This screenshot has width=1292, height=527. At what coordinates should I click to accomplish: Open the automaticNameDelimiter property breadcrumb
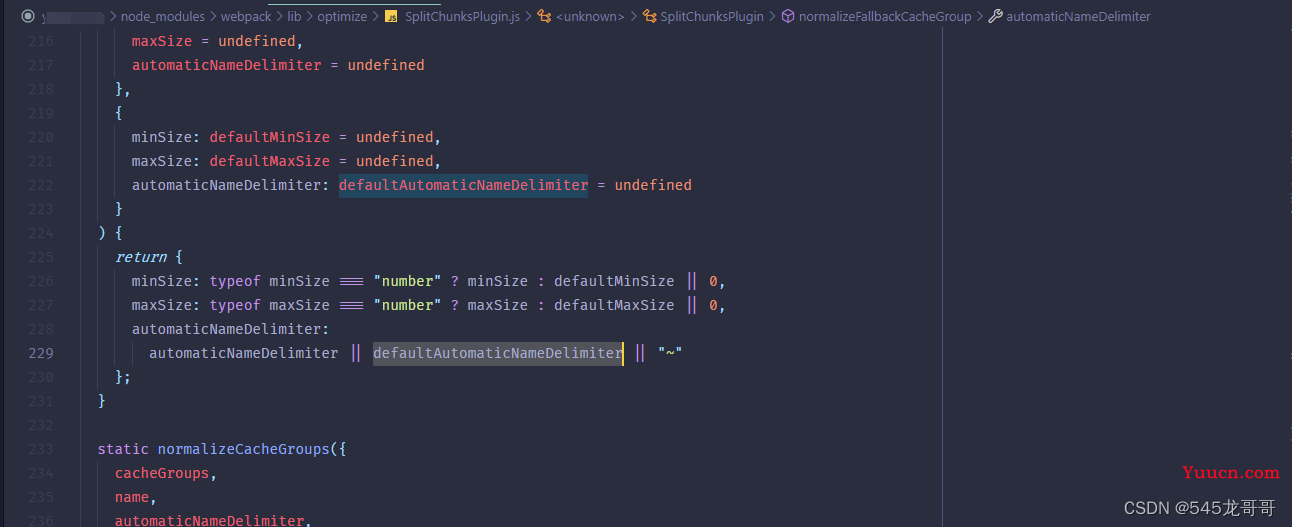[x=1078, y=16]
